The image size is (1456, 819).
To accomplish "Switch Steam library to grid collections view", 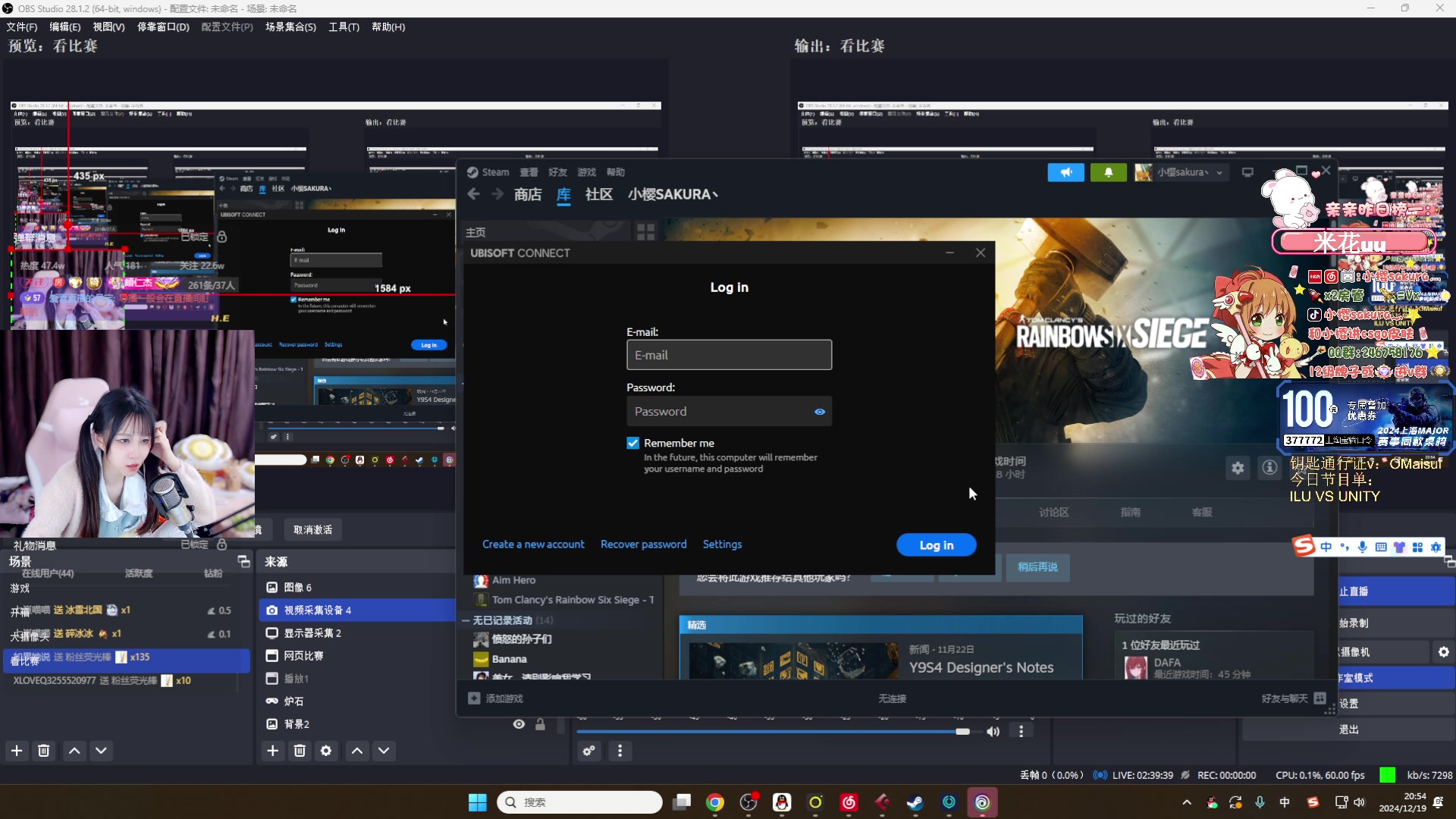I will click(645, 232).
